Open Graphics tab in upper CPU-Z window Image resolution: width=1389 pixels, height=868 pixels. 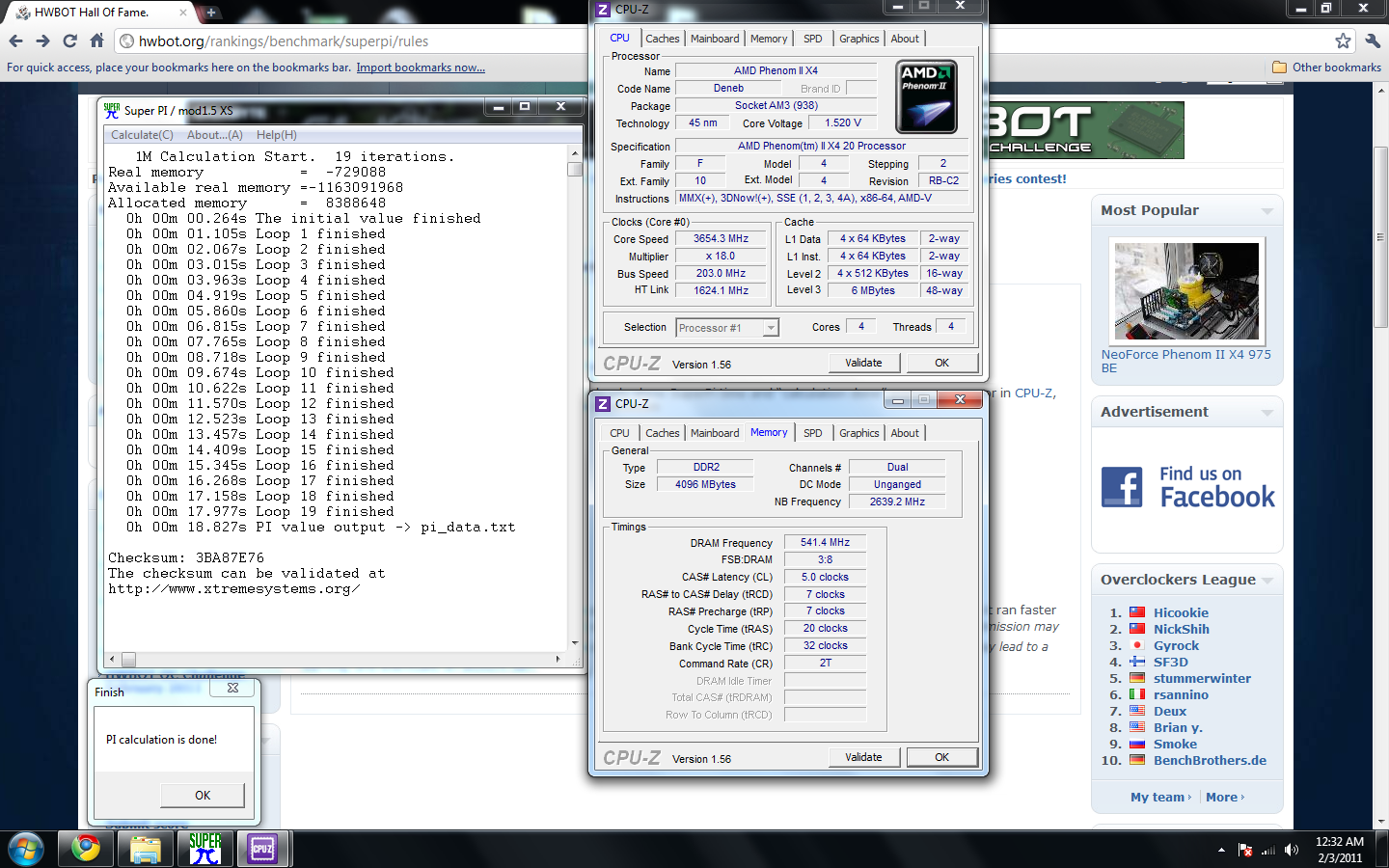tap(858, 39)
